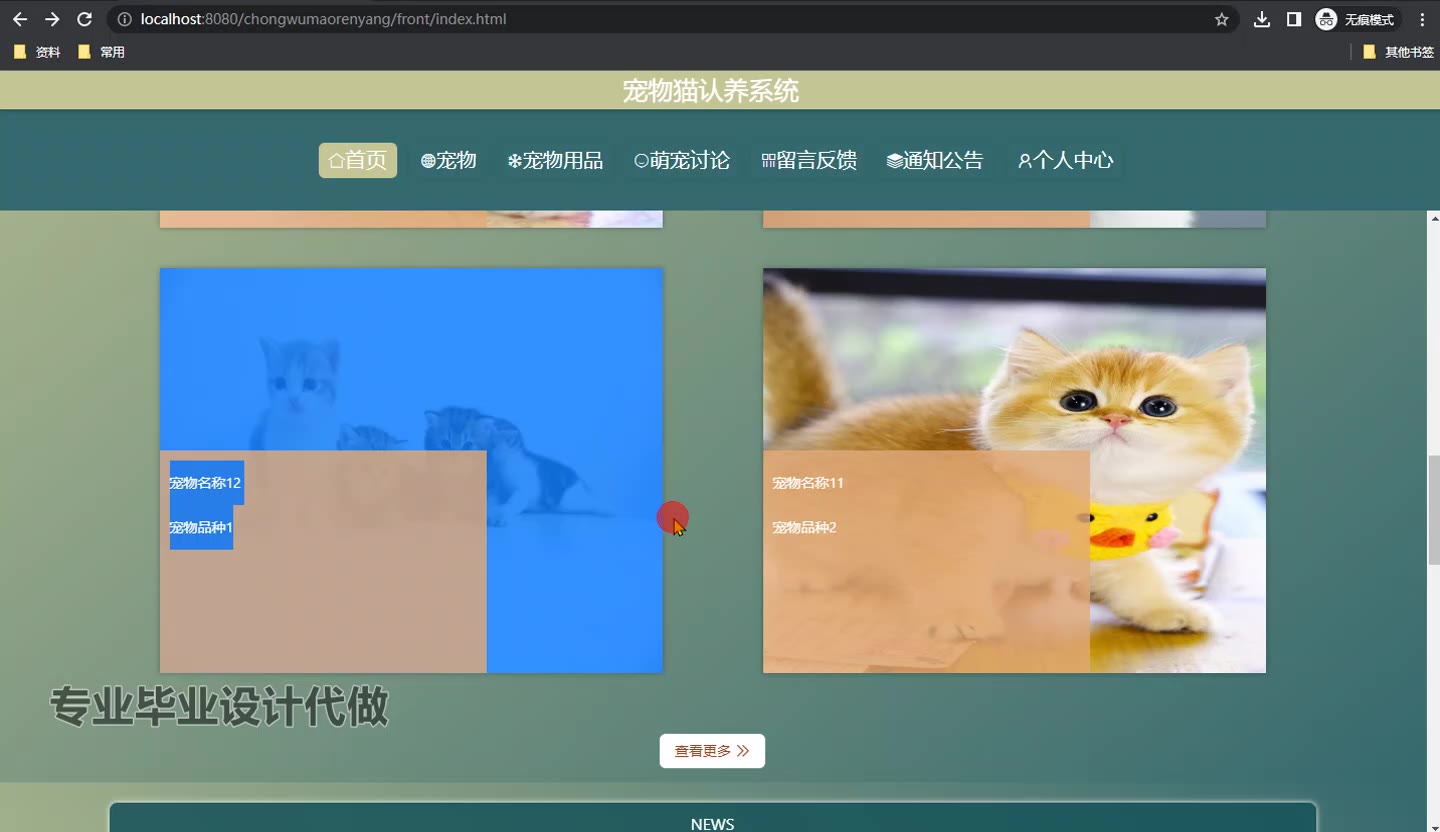Open the 宠物 navigation item

[449, 160]
